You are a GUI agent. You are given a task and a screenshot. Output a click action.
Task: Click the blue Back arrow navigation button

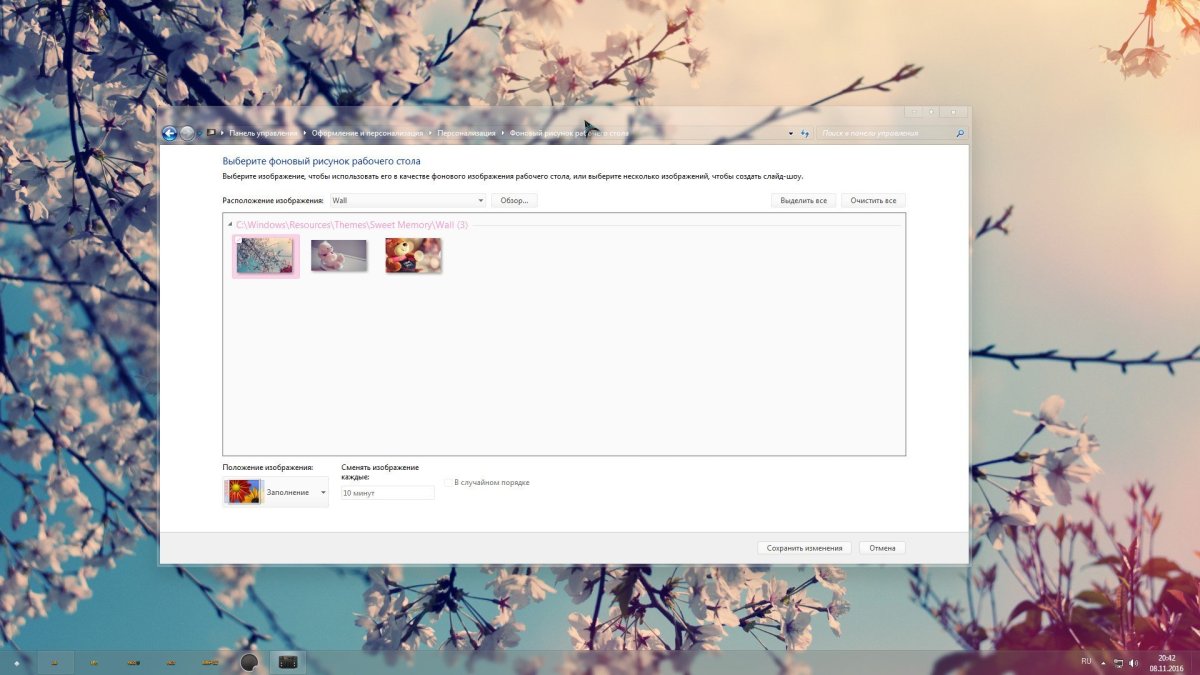[x=170, y=133]
